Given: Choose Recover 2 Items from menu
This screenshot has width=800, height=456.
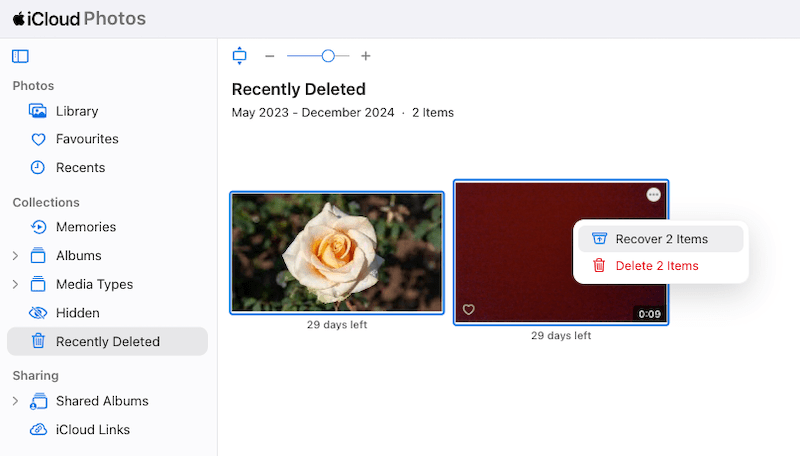Looking at the screenshot, I should click(x=661, y=239).
